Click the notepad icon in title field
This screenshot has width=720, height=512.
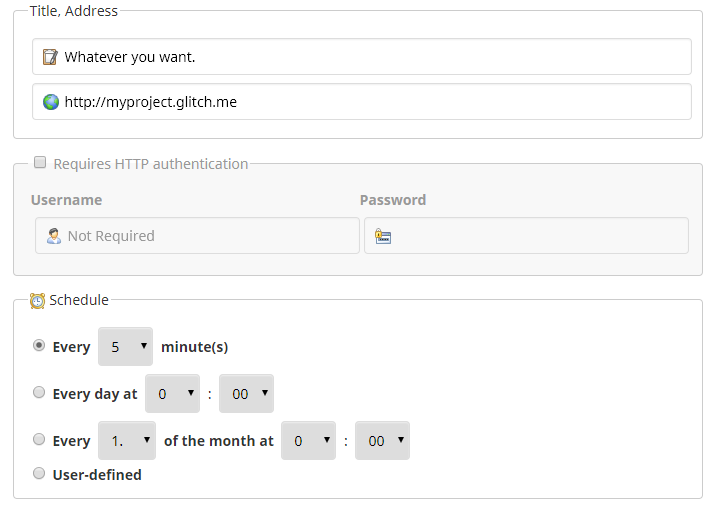point(50,57)
